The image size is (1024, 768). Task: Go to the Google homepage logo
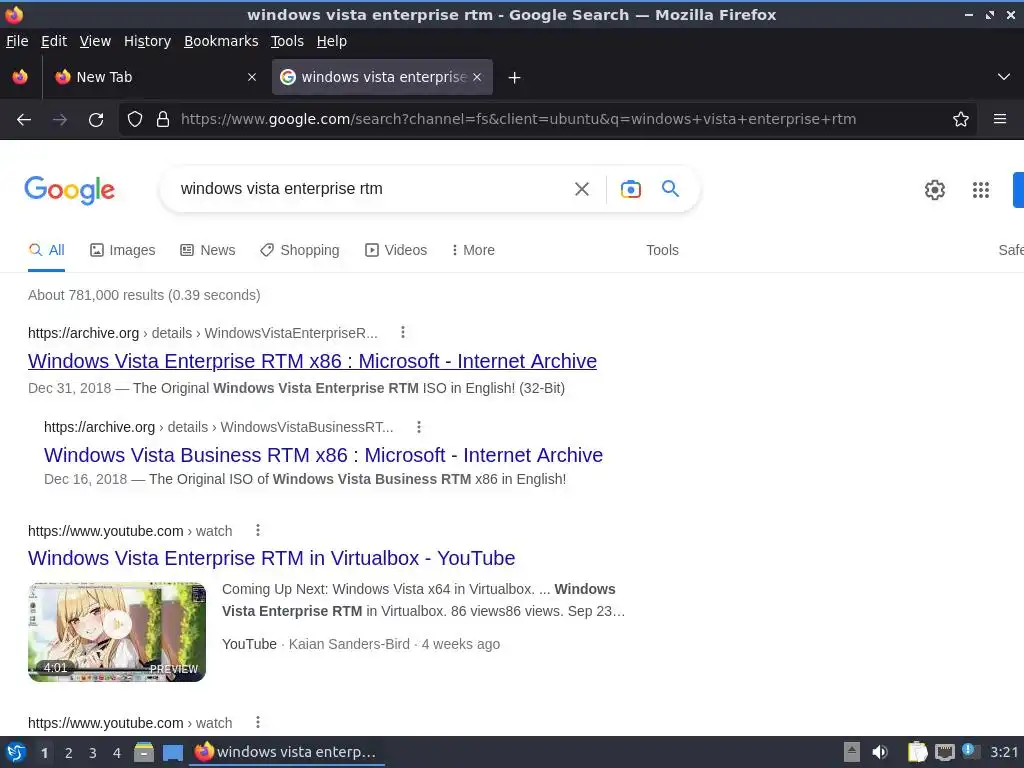click(x=69, y=190)
